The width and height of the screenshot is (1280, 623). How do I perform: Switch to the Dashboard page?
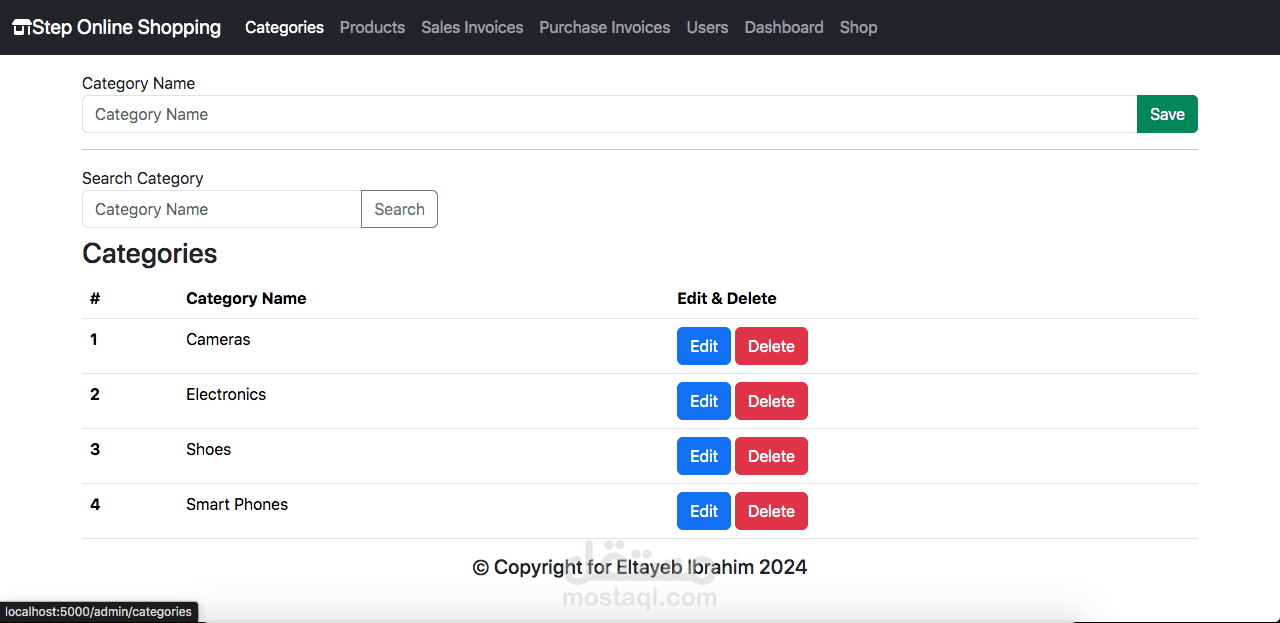[784, 28]
